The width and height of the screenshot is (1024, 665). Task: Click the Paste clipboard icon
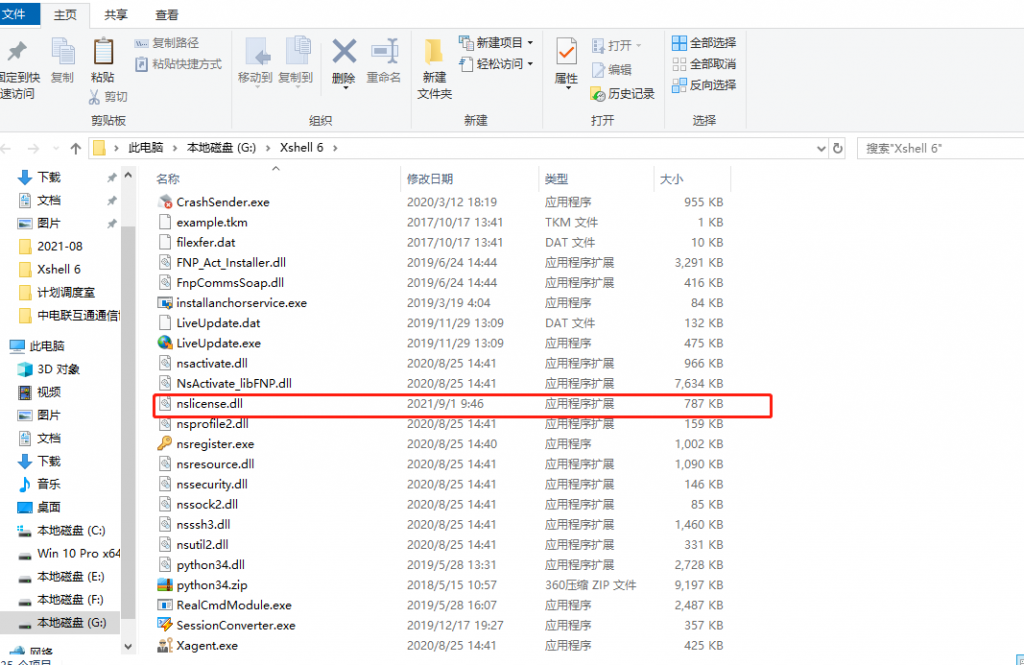(x=103, y=52)
